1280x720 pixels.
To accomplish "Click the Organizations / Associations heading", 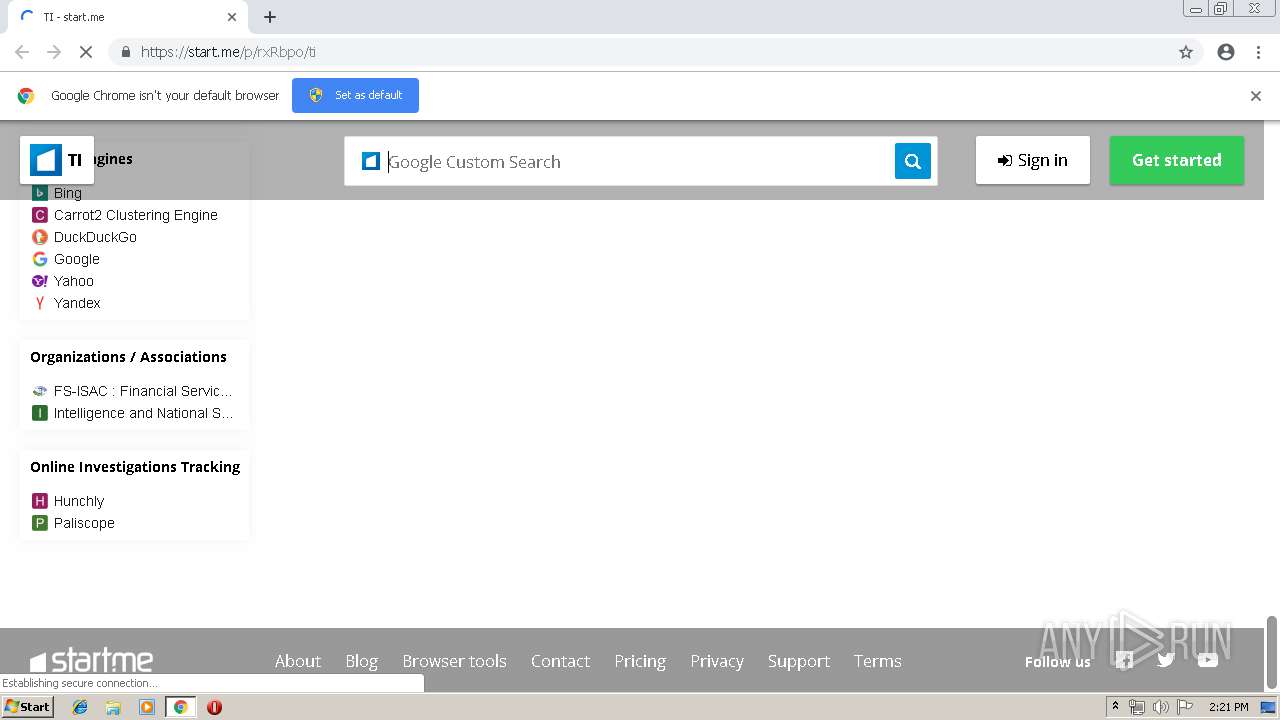I will tap(128, 357).
